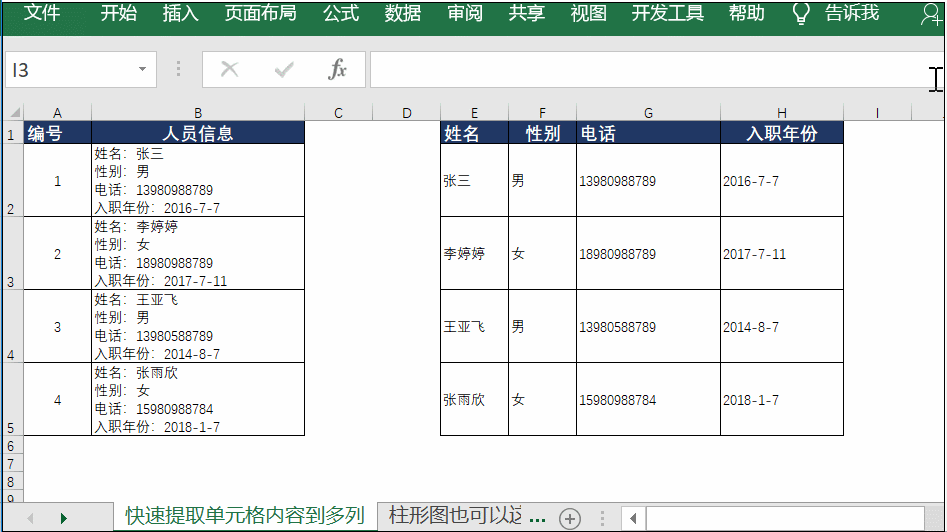Open the 文件 menu
947x532 pixels.
(x=42, y=13)
